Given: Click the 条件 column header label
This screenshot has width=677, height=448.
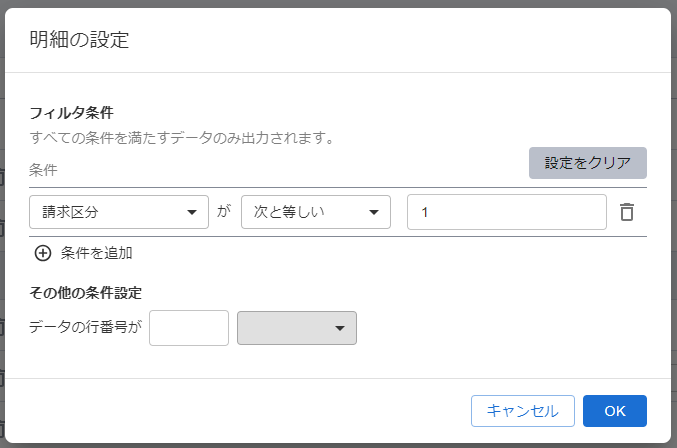Looking at the screenshot, I should pos(43,170).
